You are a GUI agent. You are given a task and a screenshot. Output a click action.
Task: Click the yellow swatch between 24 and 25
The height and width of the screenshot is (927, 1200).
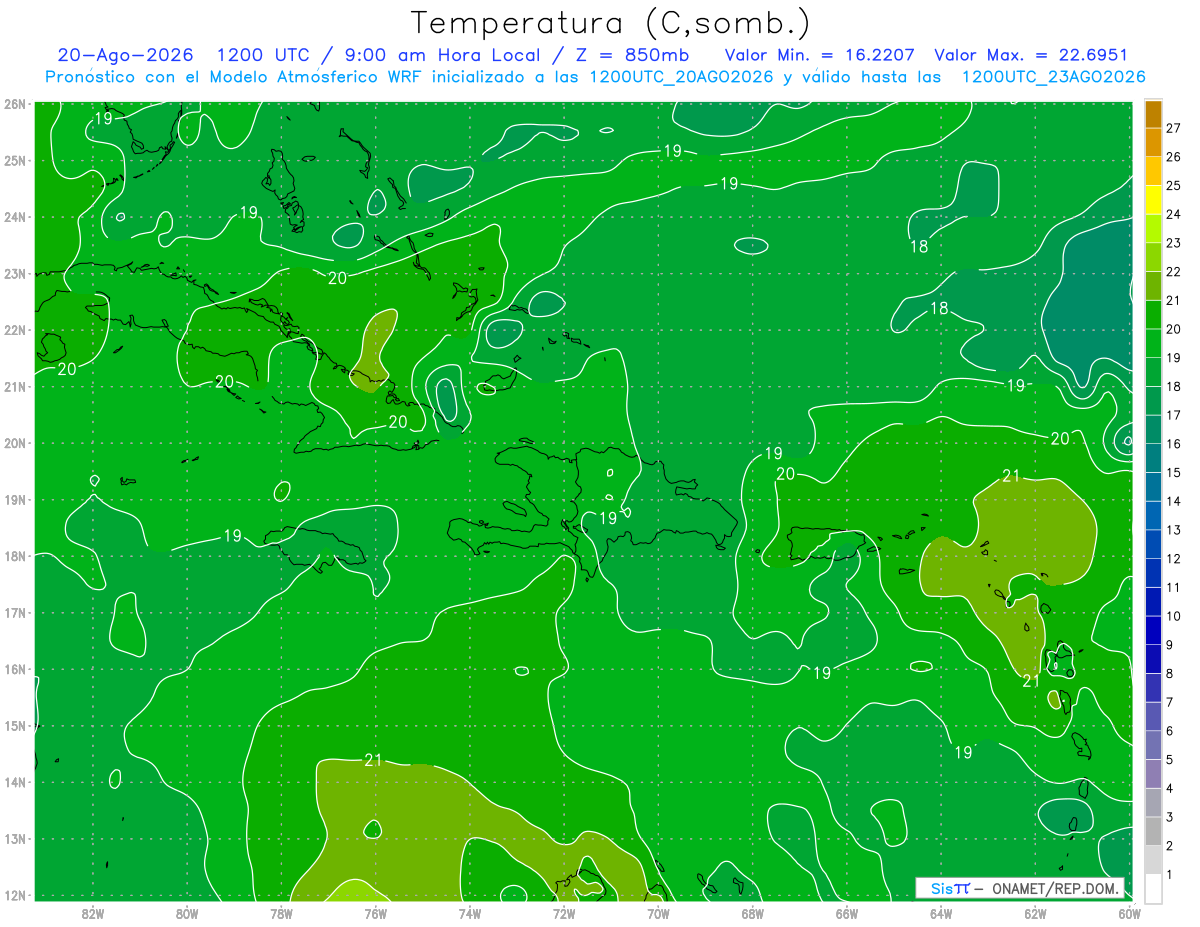coord(1153,200)
